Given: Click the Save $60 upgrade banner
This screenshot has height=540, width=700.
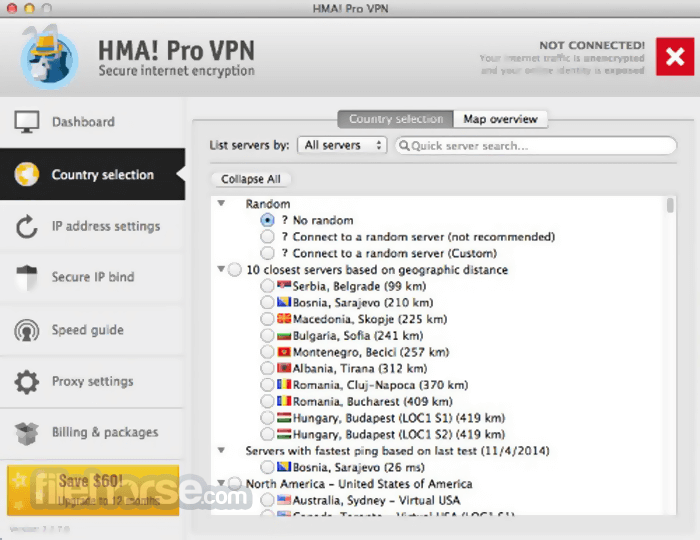Looking at the screenshot, I should tap(93, 490).
